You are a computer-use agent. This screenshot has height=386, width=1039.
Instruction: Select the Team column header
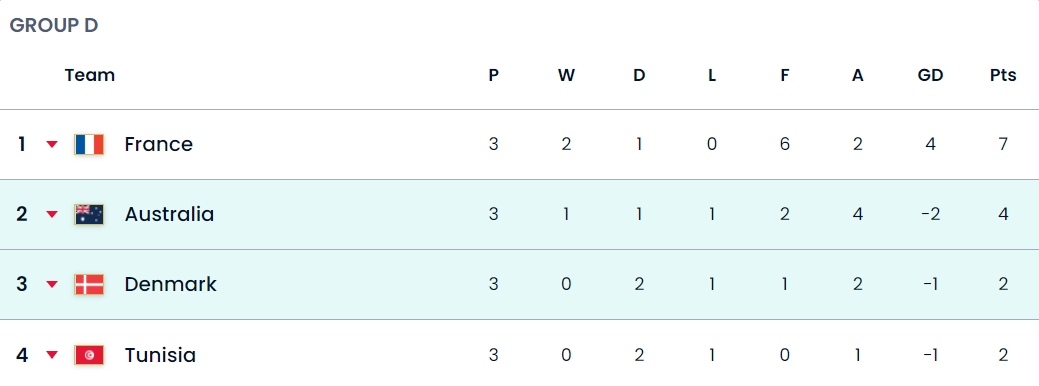point(90,75)
